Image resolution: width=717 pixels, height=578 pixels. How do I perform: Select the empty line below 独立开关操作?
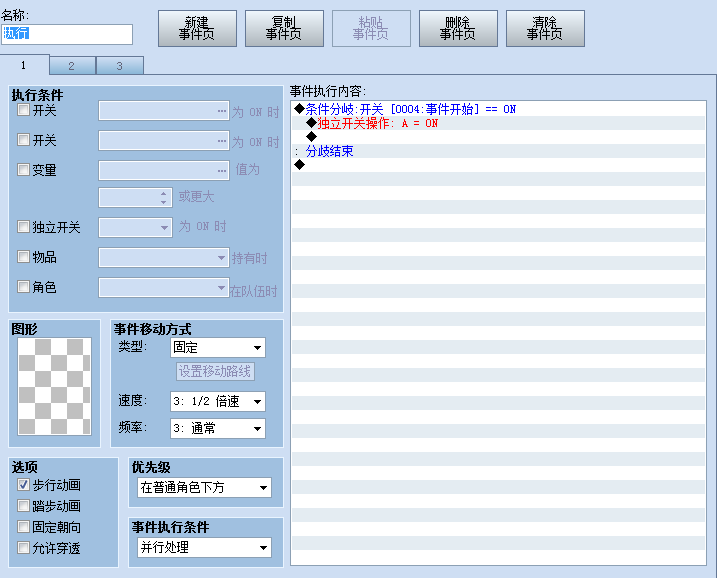click(498, 137)
